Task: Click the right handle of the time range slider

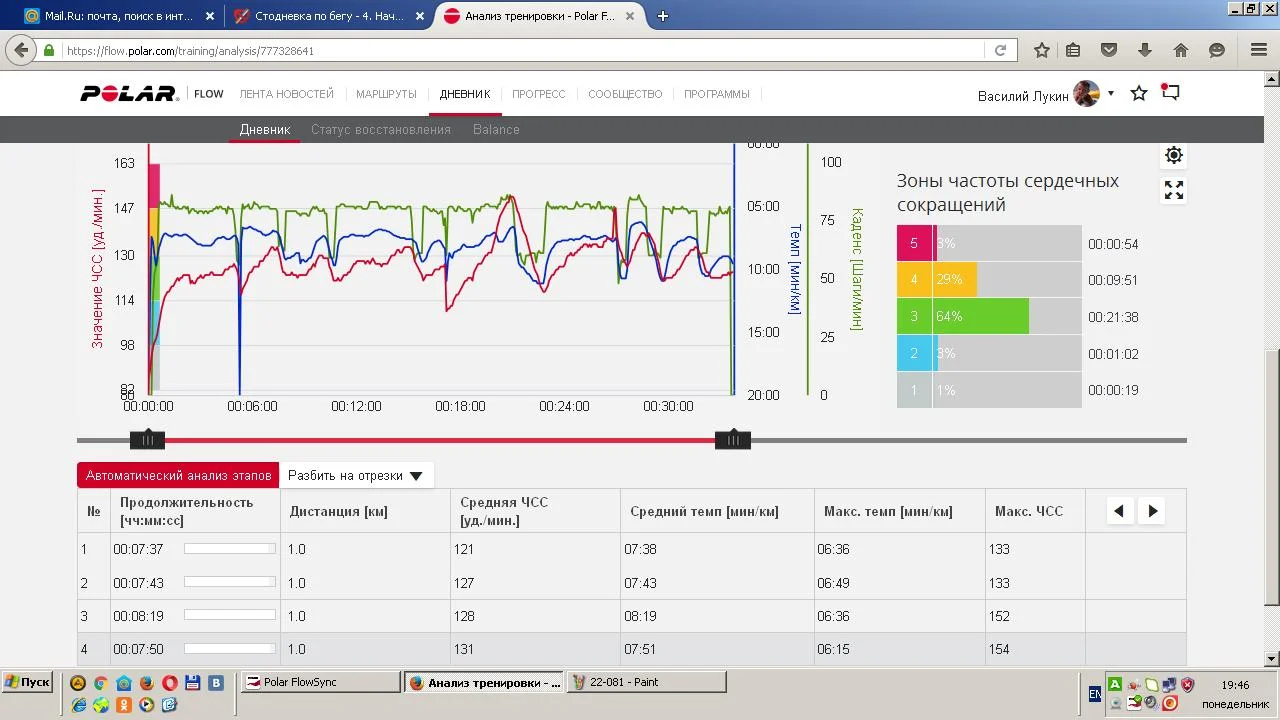Action: [733, 440]
